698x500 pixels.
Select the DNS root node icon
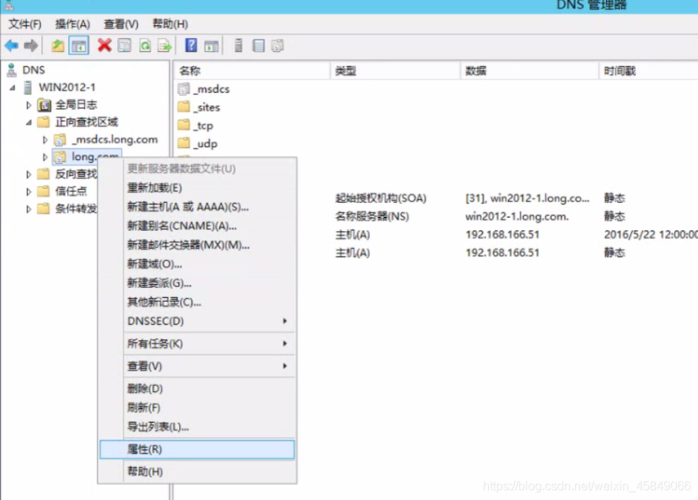coord(12,70)
